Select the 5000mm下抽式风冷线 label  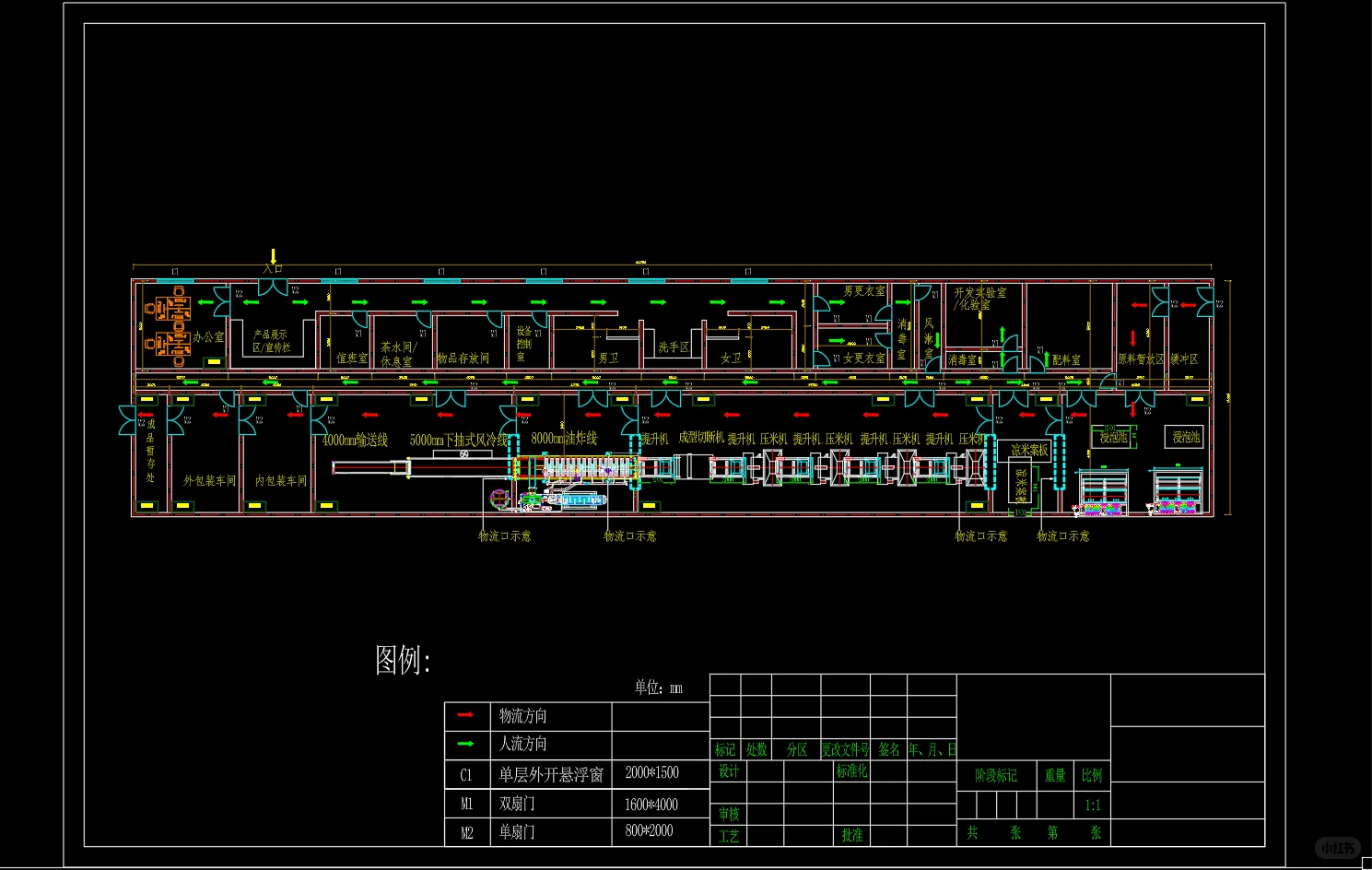[459, 441]
